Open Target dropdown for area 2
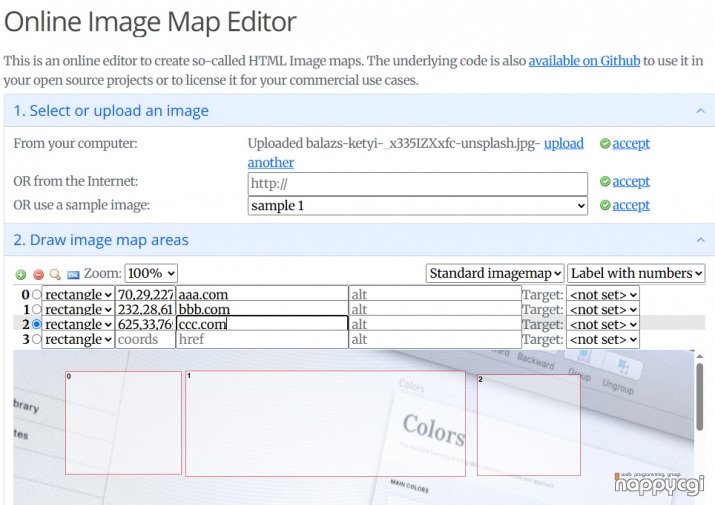The width and height of the screenshot is (715, 505). point(603,324)
